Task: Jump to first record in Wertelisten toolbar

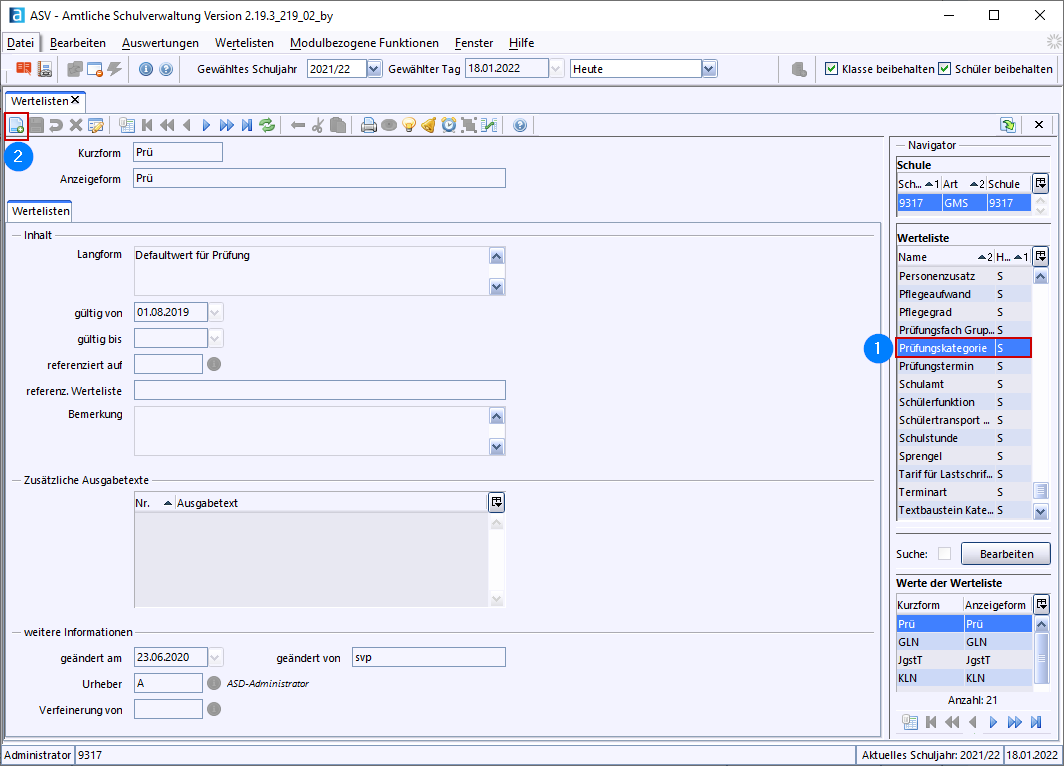Action: (147, 126)
